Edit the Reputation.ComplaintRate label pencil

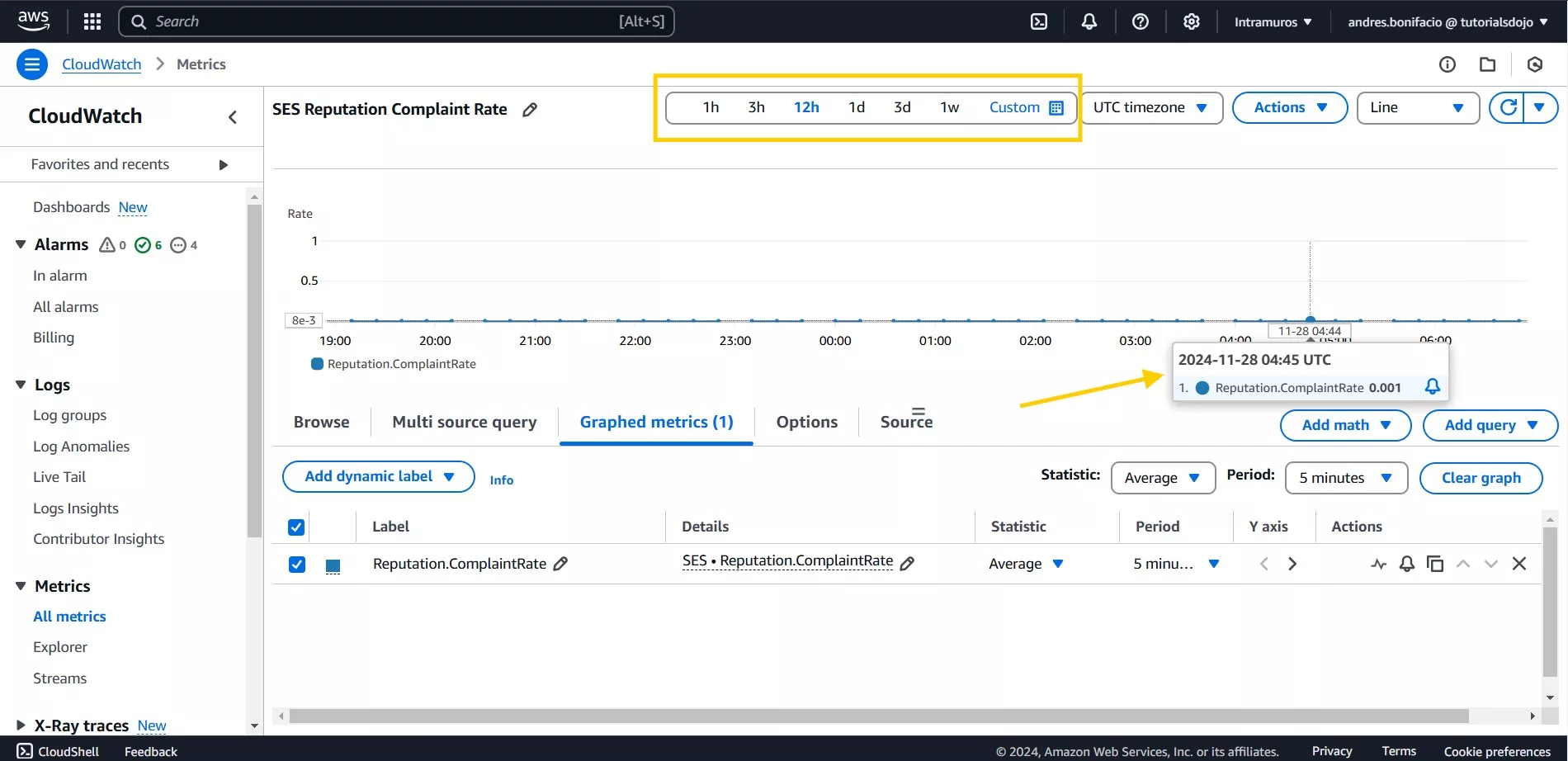pyautogui.click(x=560, y=564)
